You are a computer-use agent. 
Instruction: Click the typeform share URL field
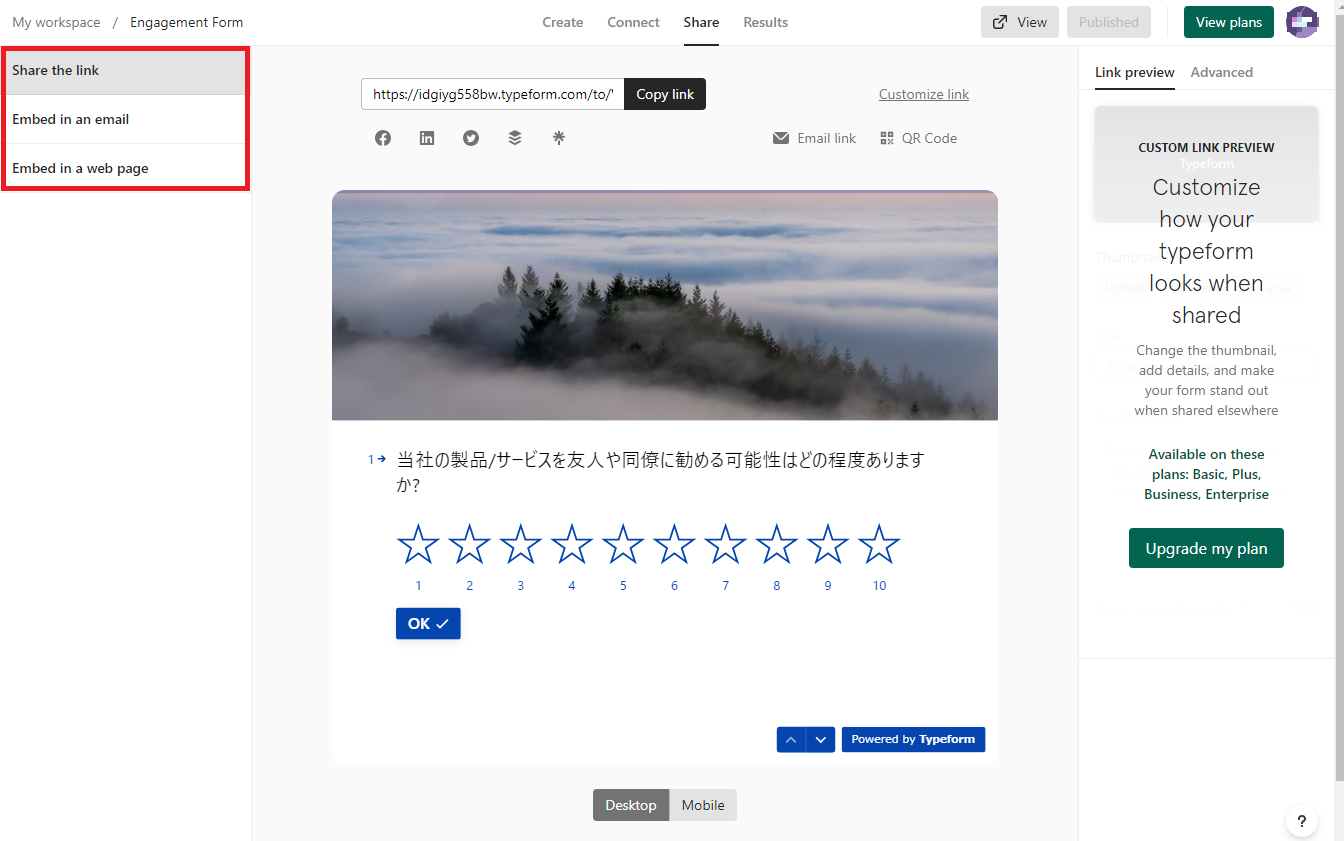coord(492,94)
